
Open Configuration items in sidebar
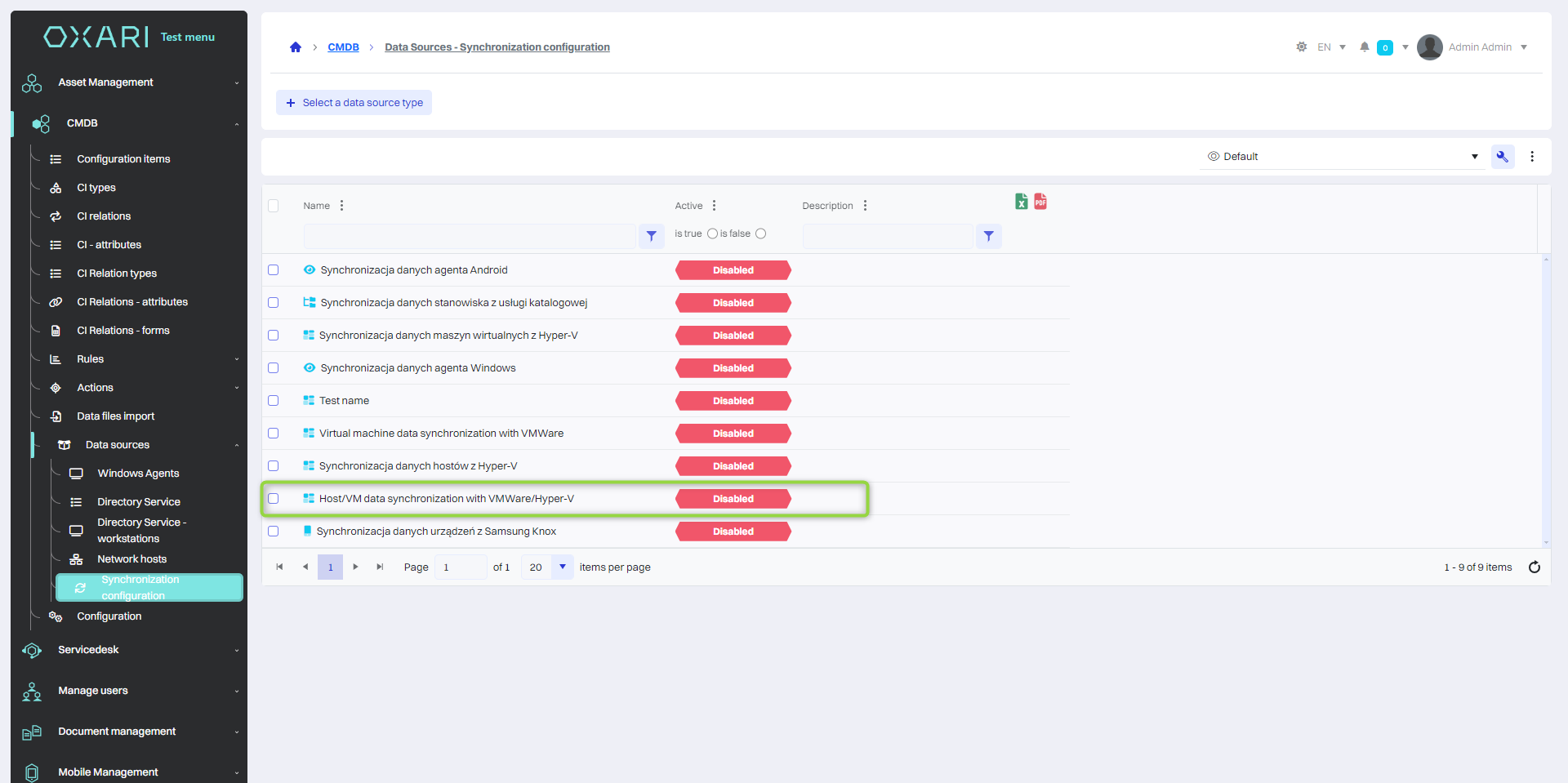[123, 159]
